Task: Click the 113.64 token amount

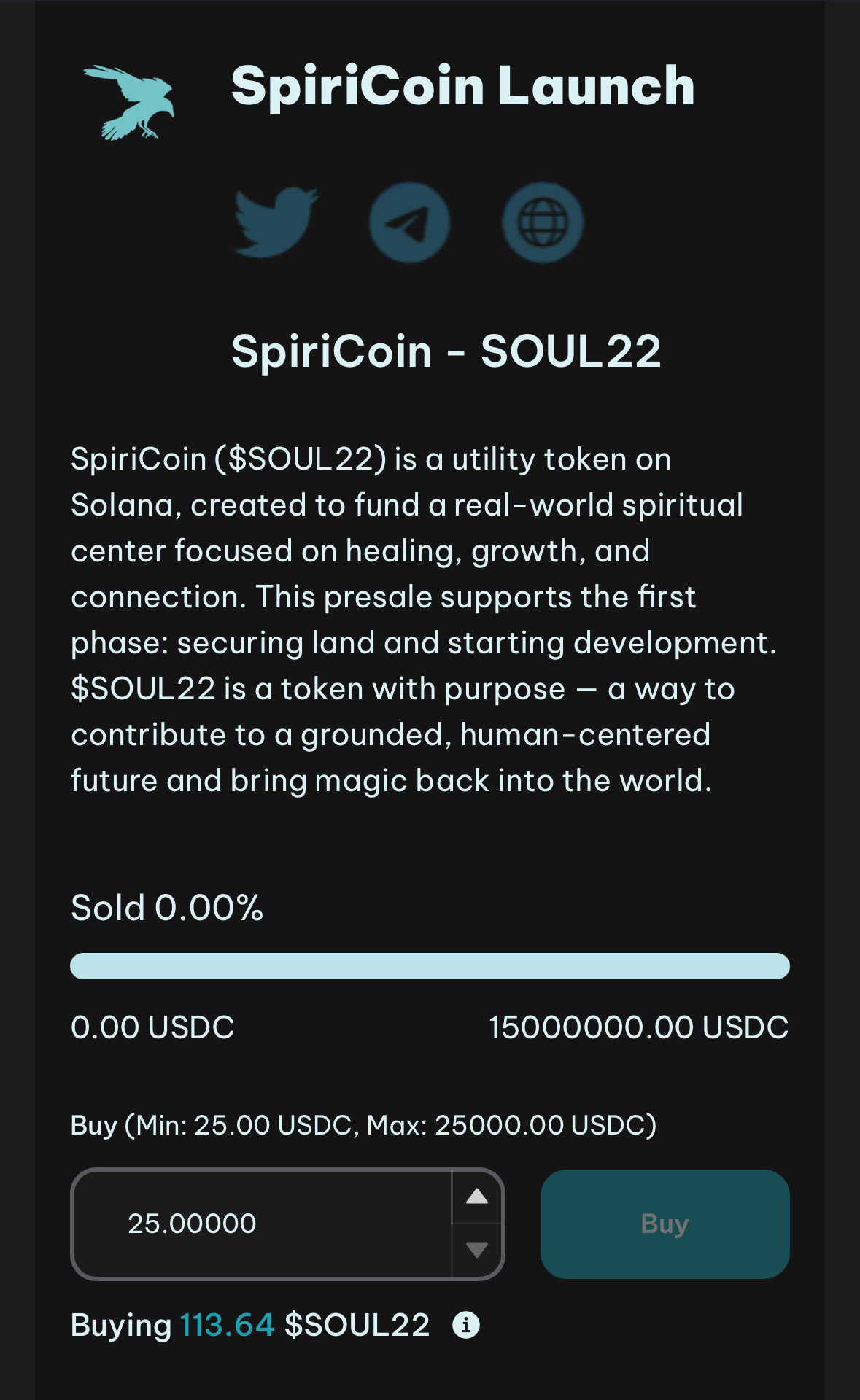Action: pyautogui.click(x=227, y=1325)
